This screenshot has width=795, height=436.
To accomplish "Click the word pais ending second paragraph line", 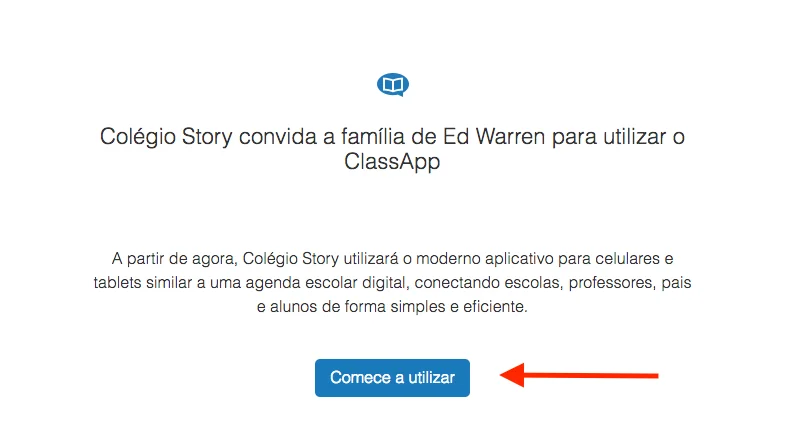I will point(676,282).
